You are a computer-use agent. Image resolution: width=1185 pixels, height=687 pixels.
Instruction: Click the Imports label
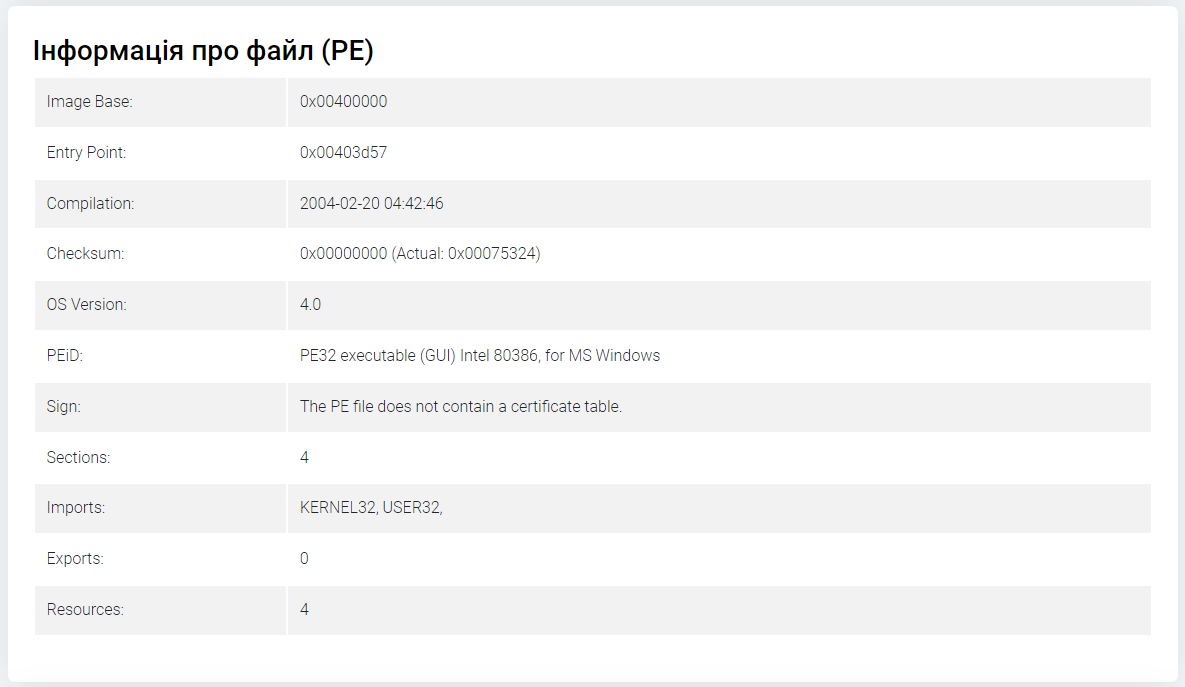coord(76,508)
